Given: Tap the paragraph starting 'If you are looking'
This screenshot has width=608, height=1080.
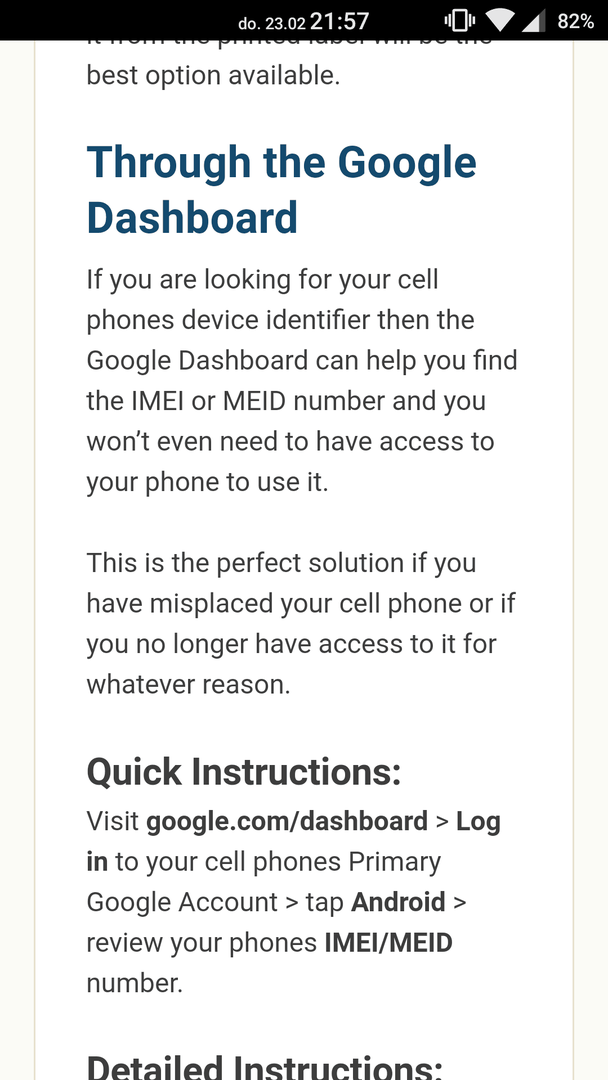Looking at the screenshot, I should 302,381.
